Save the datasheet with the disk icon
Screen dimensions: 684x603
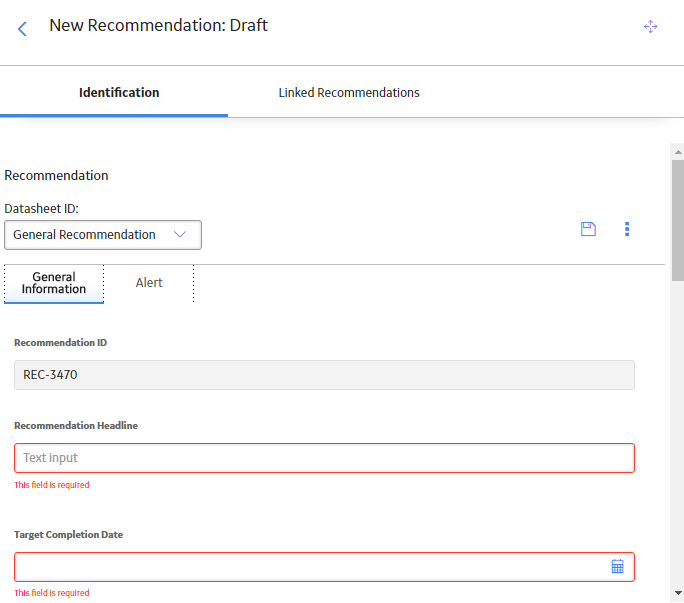click(588, 229)
